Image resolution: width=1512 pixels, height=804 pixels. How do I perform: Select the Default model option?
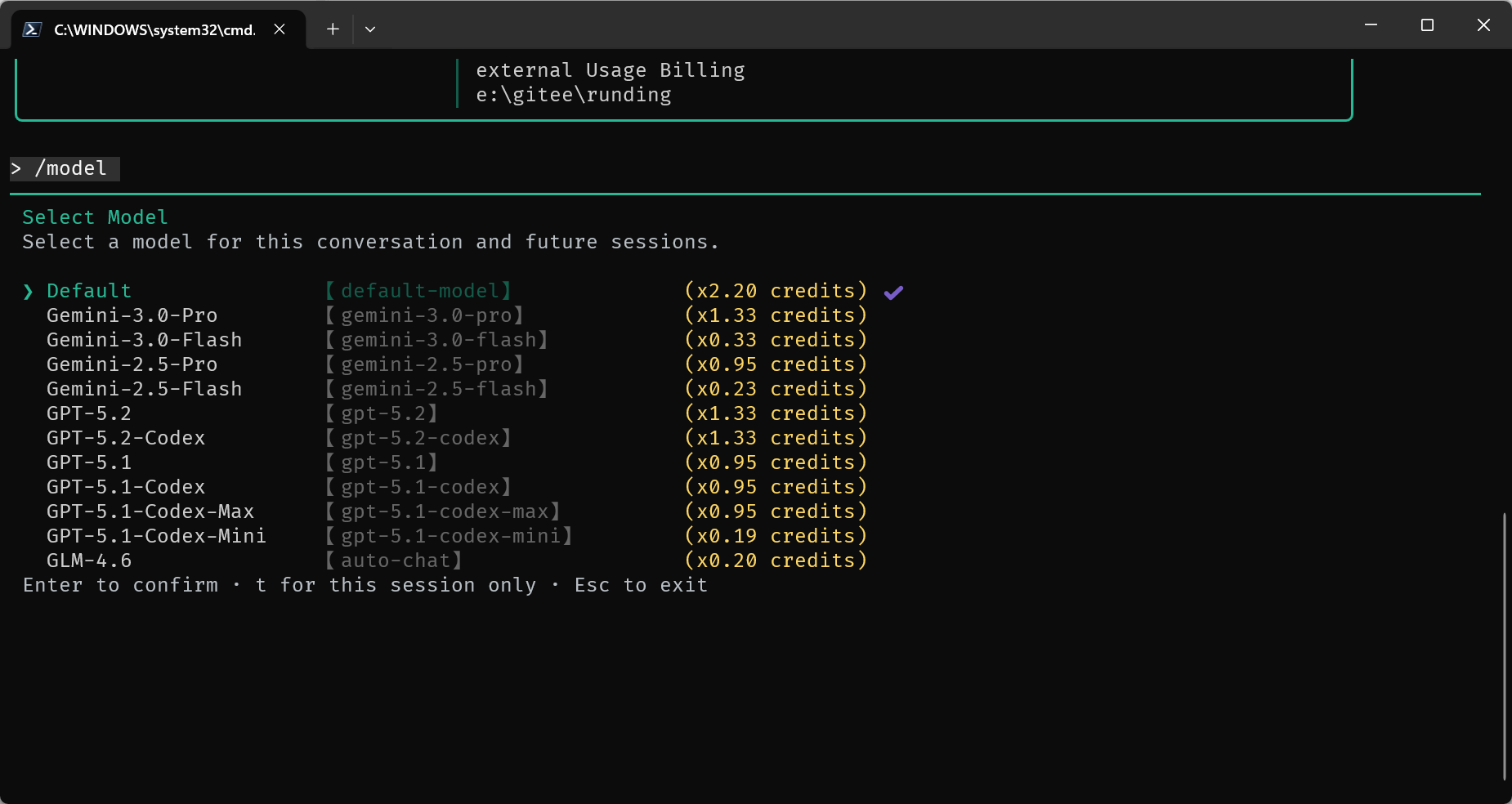click(89, 291)
